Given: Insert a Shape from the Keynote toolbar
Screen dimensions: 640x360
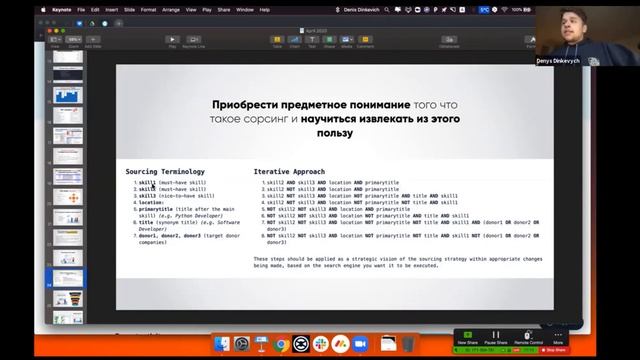Looking at the screenshot, I should pos(329,40).
